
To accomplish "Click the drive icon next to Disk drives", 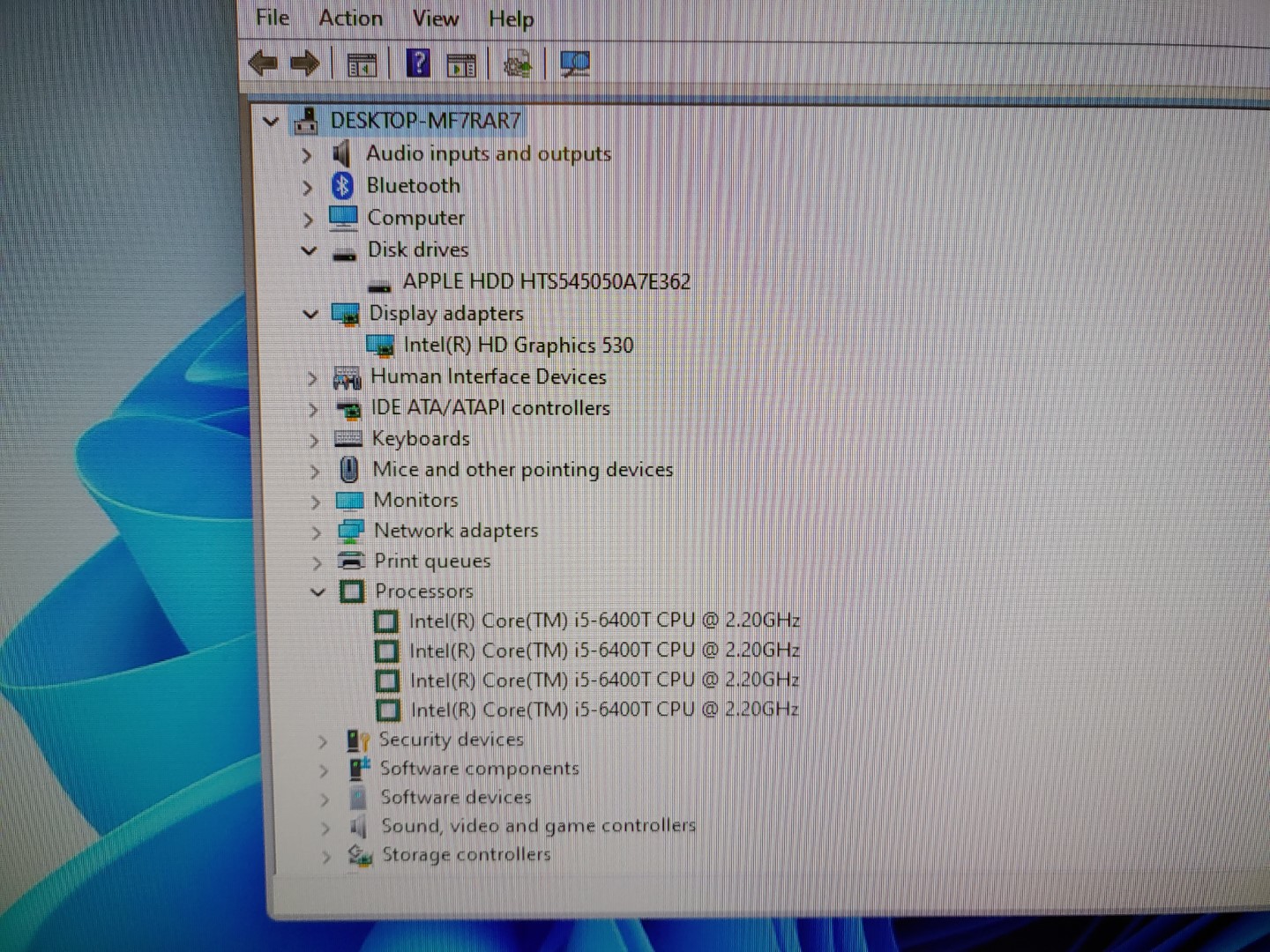I will [x=344, y=254].
